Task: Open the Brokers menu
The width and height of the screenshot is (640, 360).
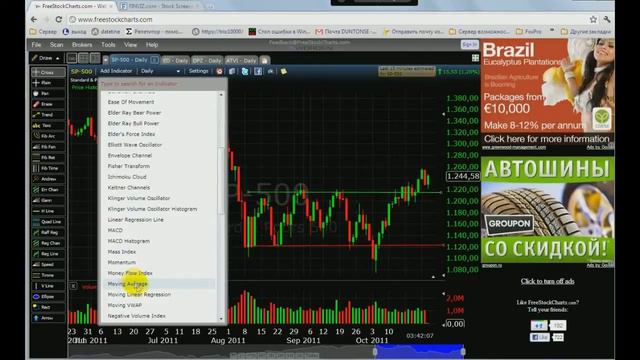Action: pyautogui.click(x=82, y=45)
